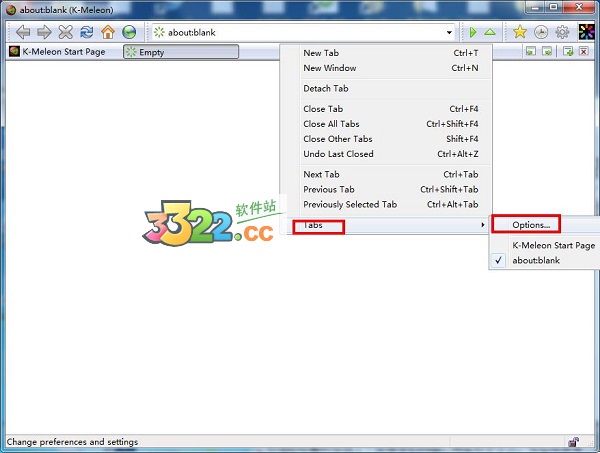Click the green globe search icon
The height and width of the screenshot is (453, 600).
tap(129, 32)
